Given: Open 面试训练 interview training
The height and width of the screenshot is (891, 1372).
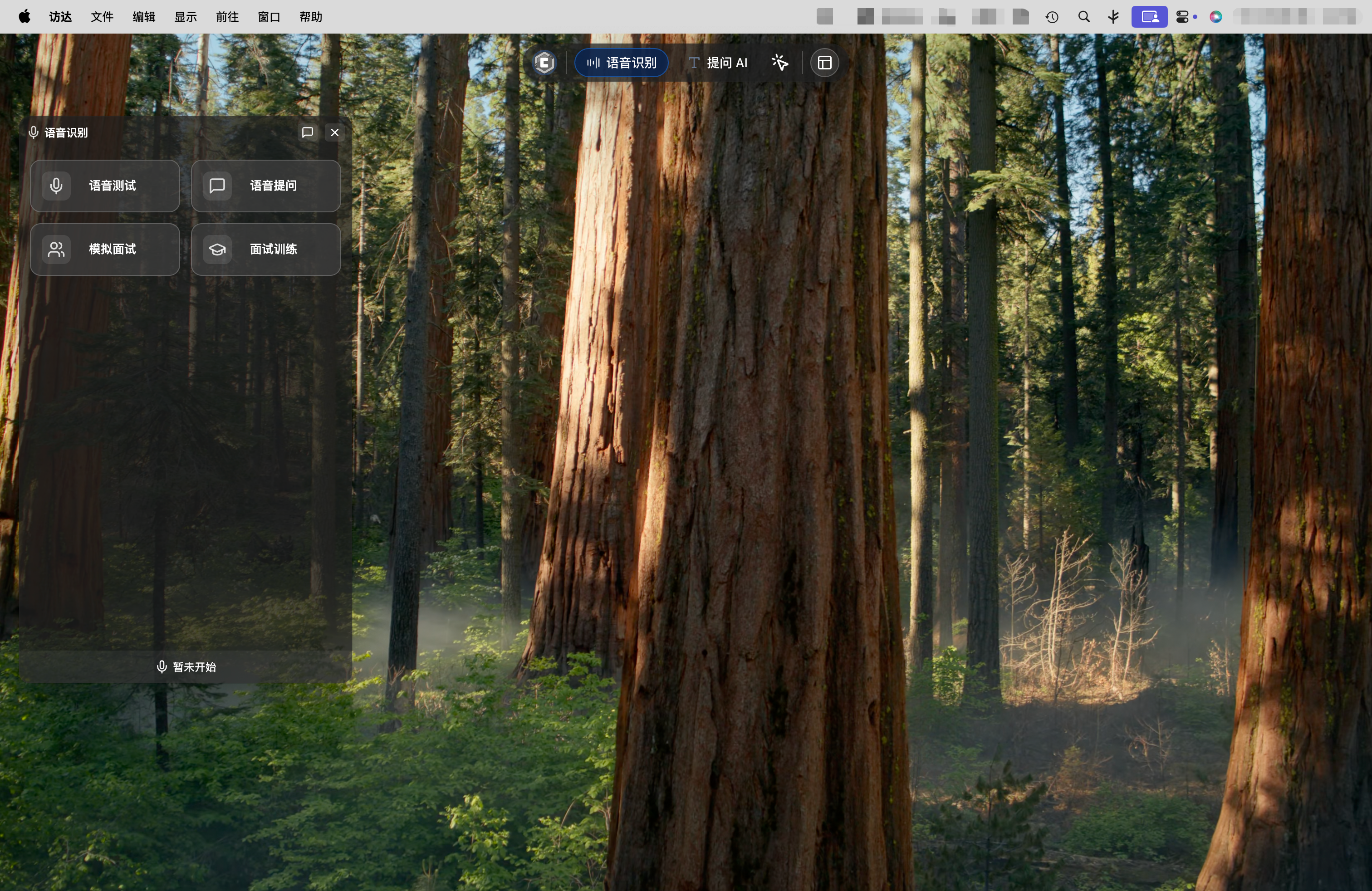Looking at the screenshot, I should tap(266, 249).
